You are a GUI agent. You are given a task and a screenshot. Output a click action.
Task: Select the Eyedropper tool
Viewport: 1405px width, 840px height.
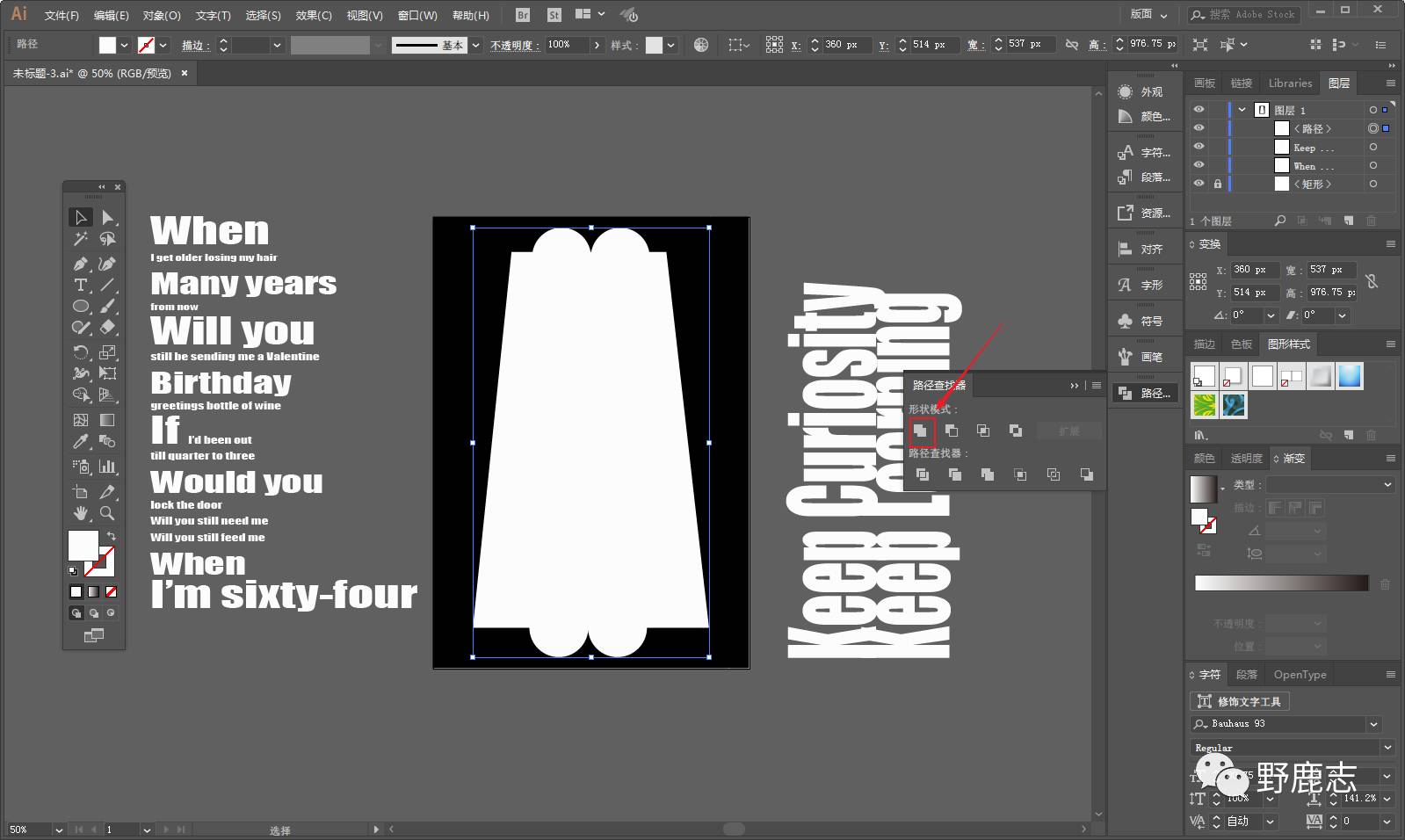[81, 442]
